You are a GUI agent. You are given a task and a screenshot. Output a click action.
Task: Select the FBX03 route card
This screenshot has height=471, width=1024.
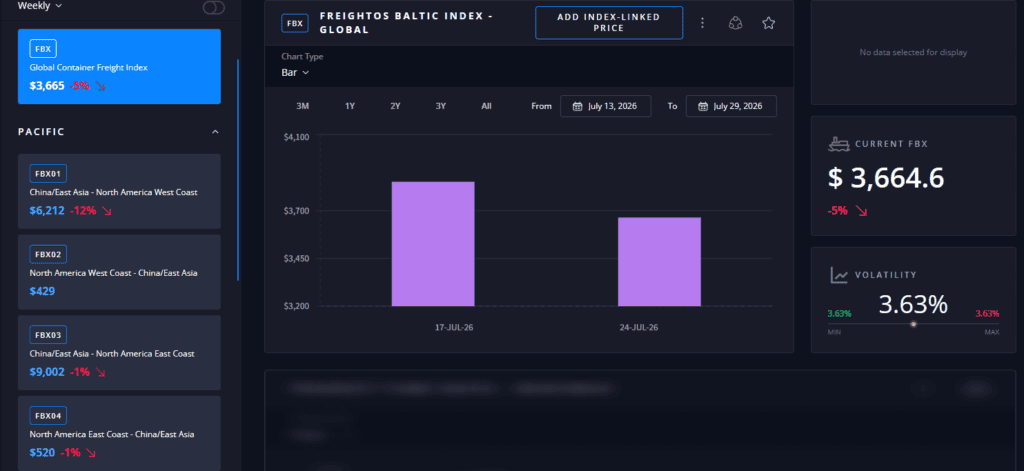pos(119,352)
